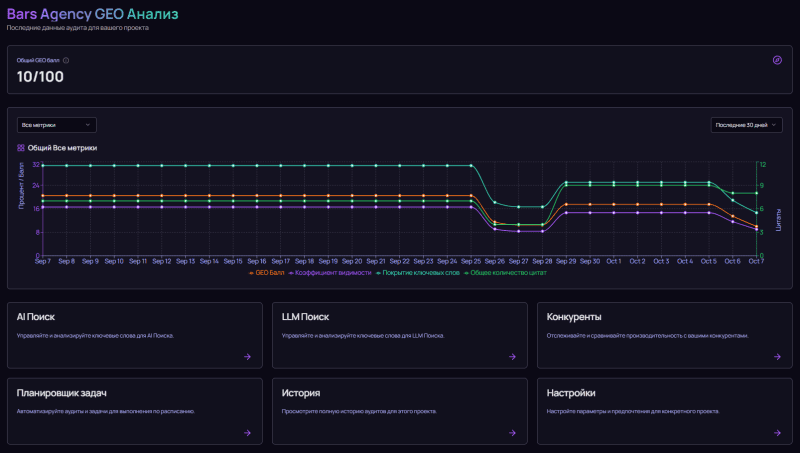Expand the Последние 30 дней period dropdown
The height and width of the screenshot is (453, 800).
pos(745,125)
